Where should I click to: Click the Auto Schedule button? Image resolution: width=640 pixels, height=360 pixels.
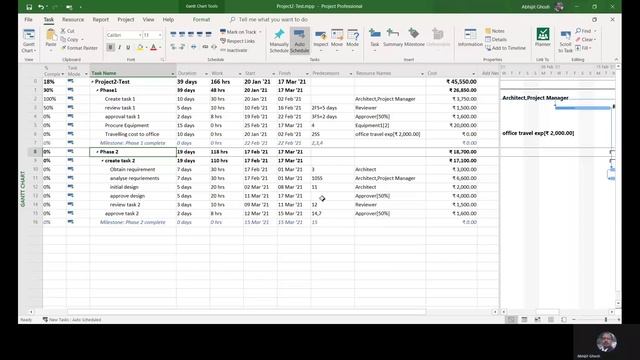tap(300, 40)
